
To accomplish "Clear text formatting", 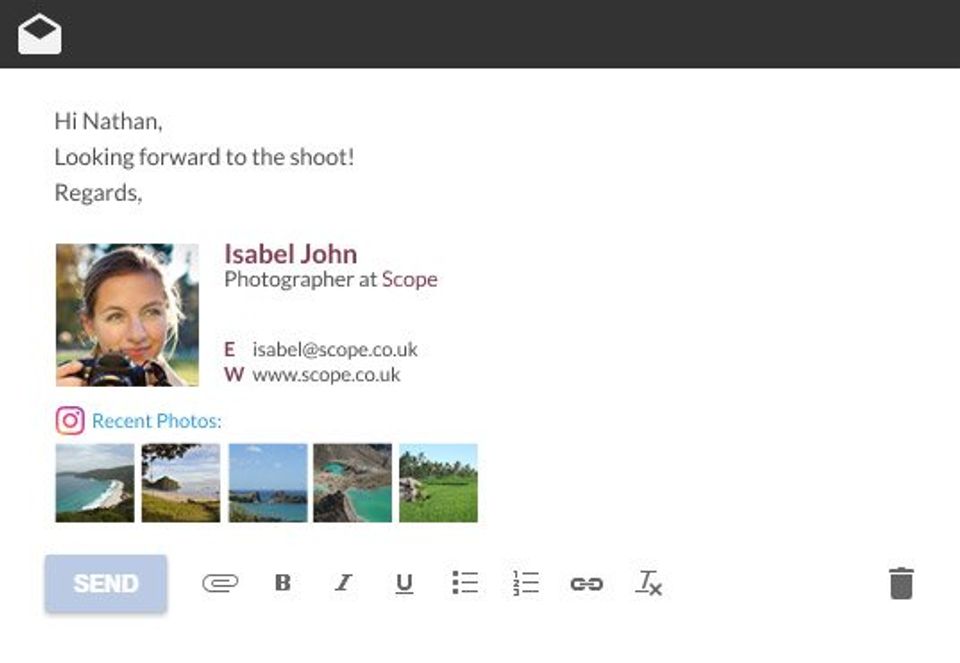I will (x=648, y=583).
